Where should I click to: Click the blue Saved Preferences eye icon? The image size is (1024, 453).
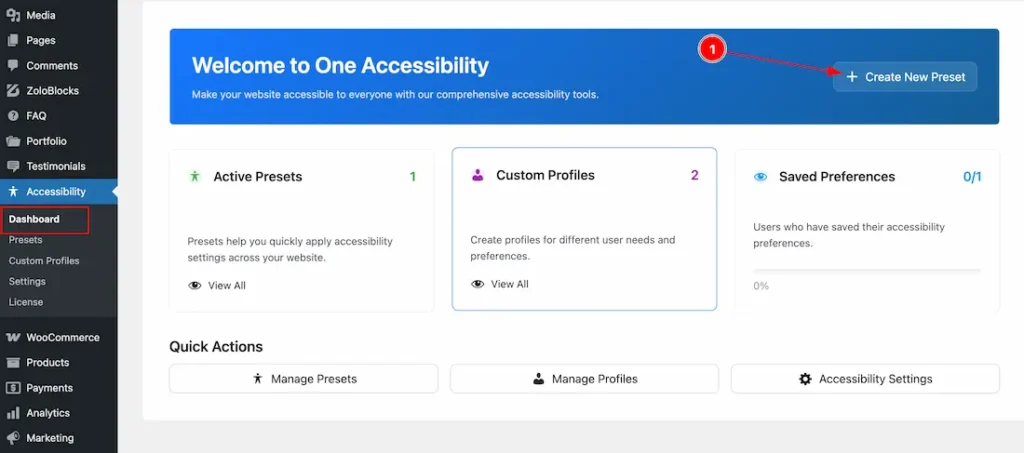(760, 177)
